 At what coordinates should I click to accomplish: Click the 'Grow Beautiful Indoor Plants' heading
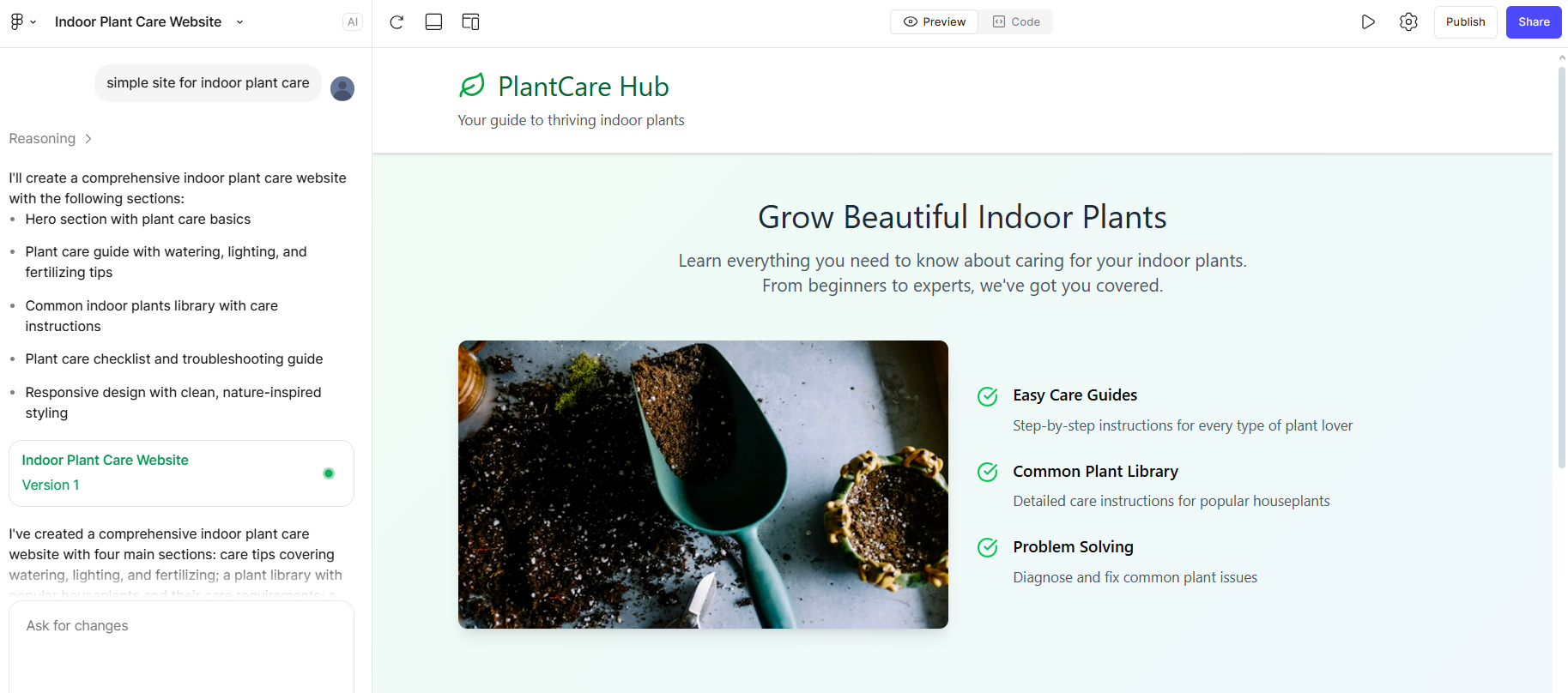[x=962, y=217]
